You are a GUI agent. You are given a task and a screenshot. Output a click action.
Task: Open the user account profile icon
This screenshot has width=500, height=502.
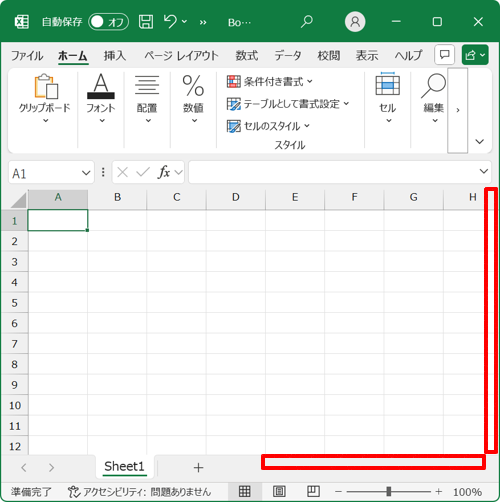coord(355,22)
